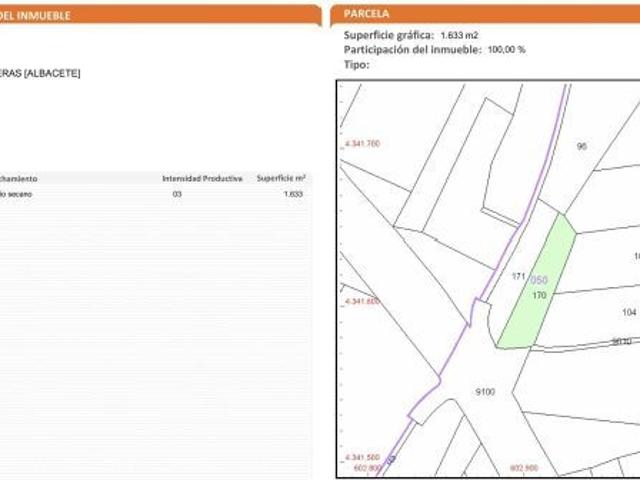The height and width of the screenshot is (480, 640).
Task: Click the Tipo field label
Action: 356,64
